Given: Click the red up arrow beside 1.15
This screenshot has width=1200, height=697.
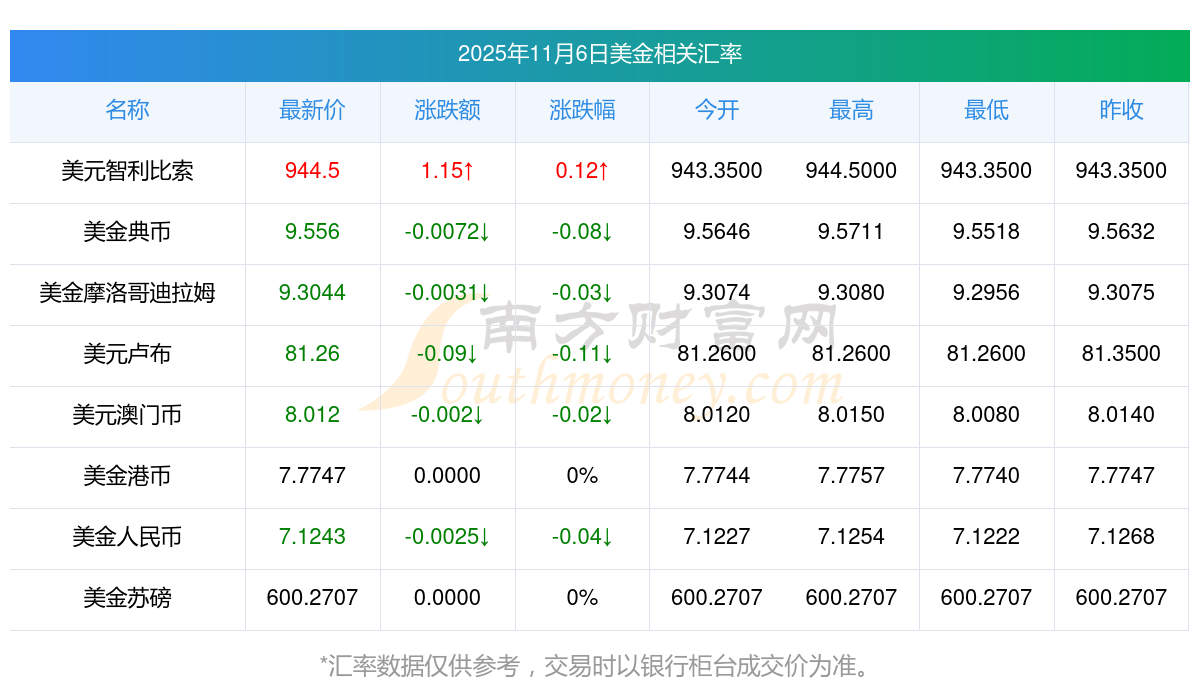Looking at the screenshot, I should (x=467, y=171).
